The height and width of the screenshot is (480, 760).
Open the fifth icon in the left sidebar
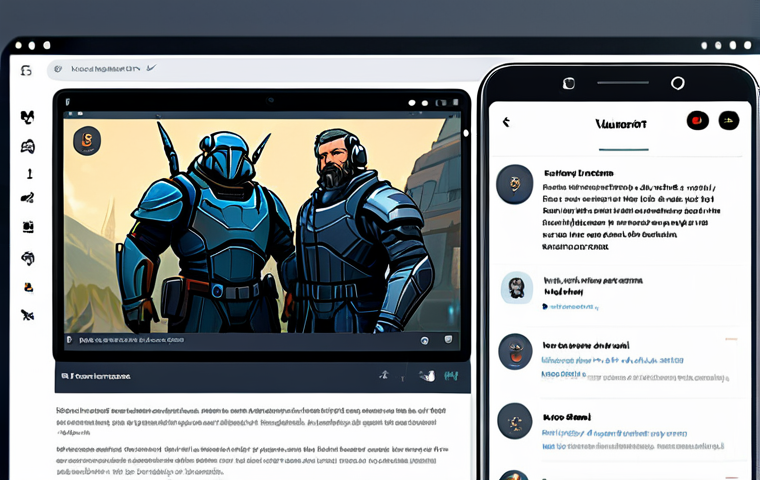[x=27, y=227]
